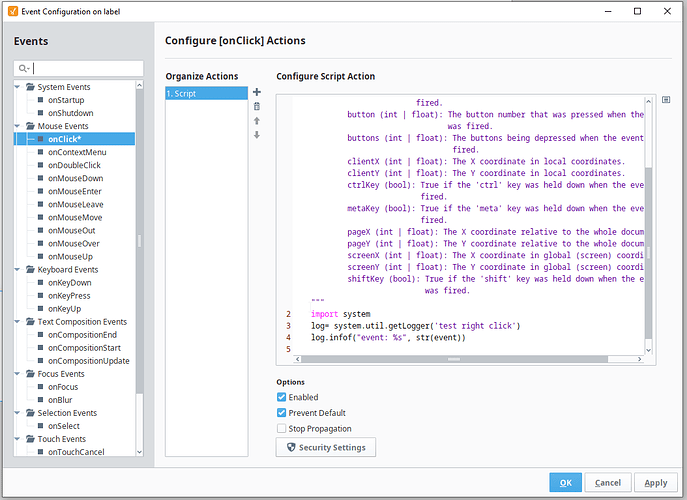Collapse the Text Composition Events group
Image resolution: width=687 pixels, height=500 pixels.
[18, 321]
